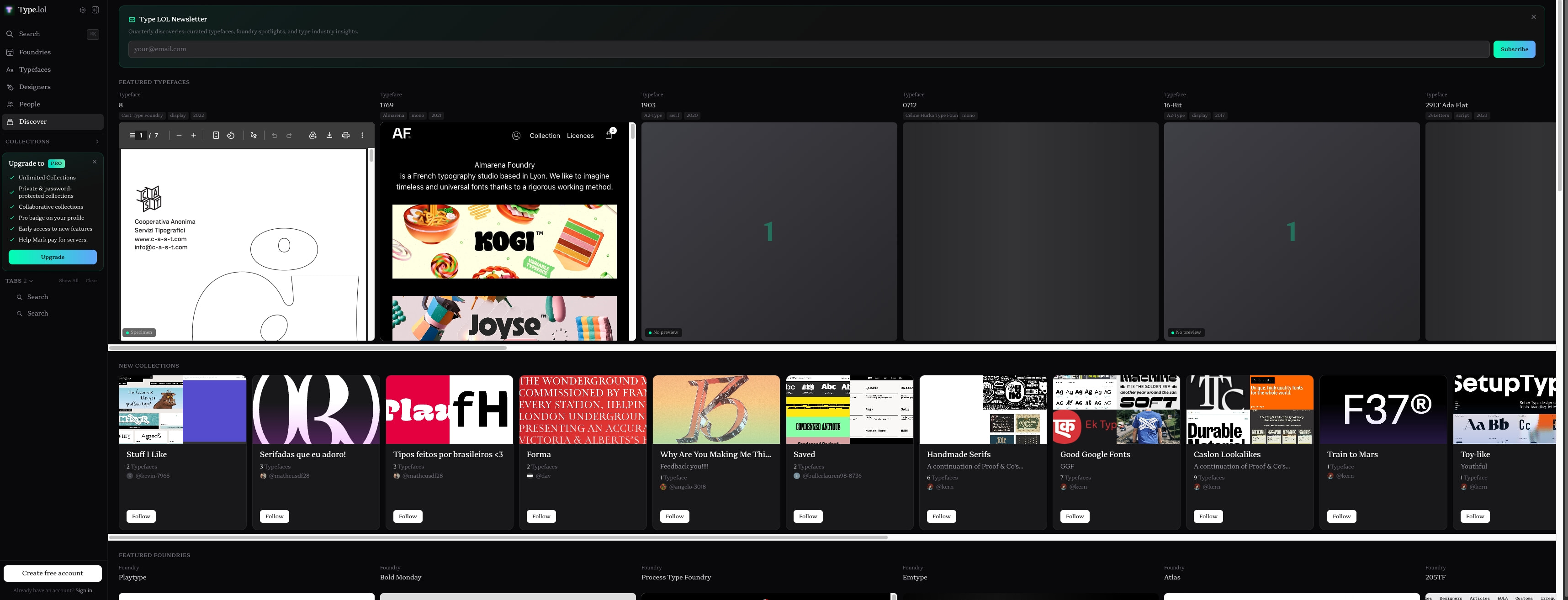Click the Specimen badge on typeface 8
The height and width of the screenshot is (600, 1568).
139,333
